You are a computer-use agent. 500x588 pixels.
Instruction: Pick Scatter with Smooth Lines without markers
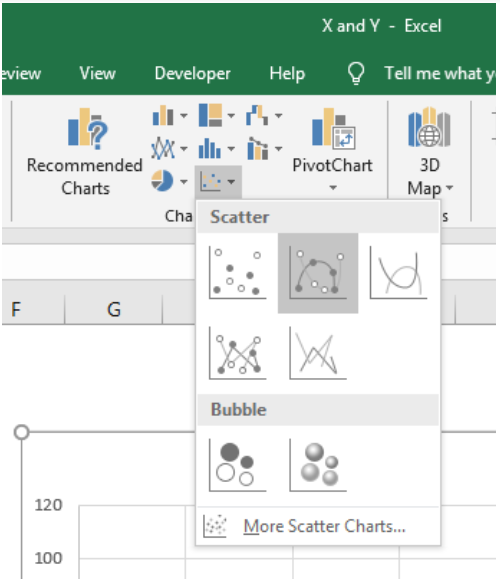[x=398, y=273]
